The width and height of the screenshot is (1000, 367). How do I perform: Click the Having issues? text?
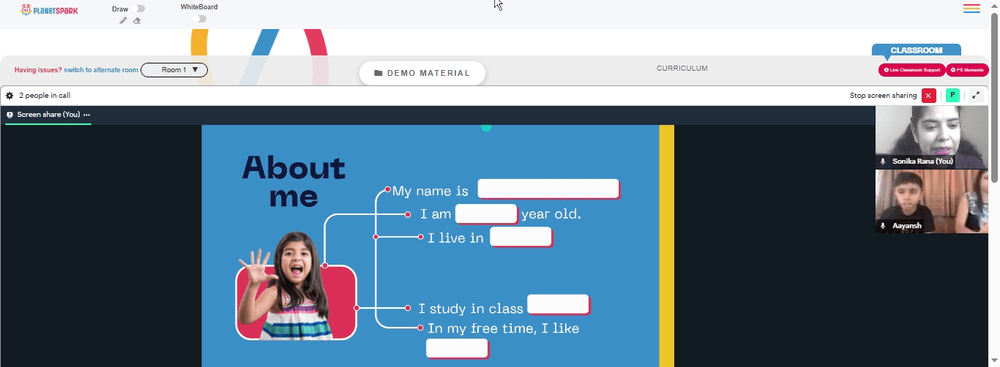pos(38,70)
